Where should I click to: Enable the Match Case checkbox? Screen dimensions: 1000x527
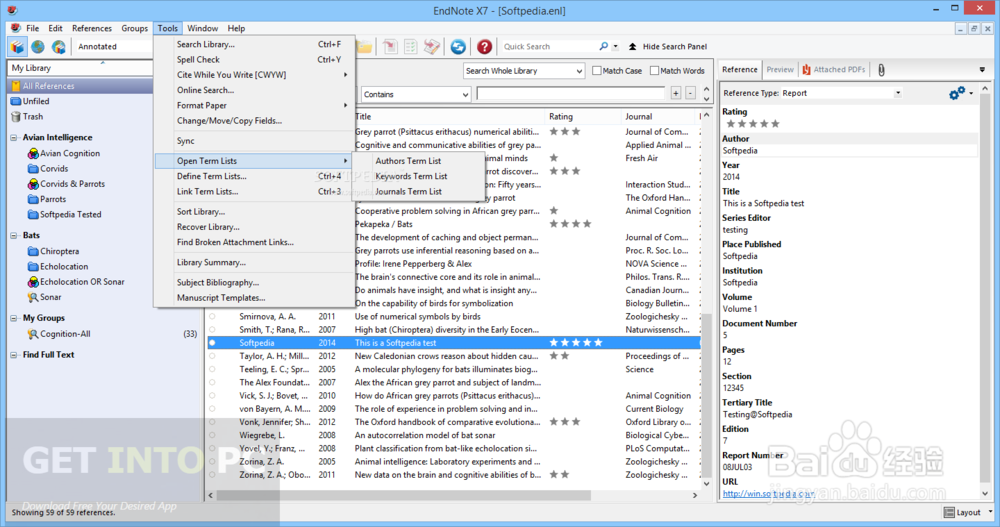click(597, 71)
